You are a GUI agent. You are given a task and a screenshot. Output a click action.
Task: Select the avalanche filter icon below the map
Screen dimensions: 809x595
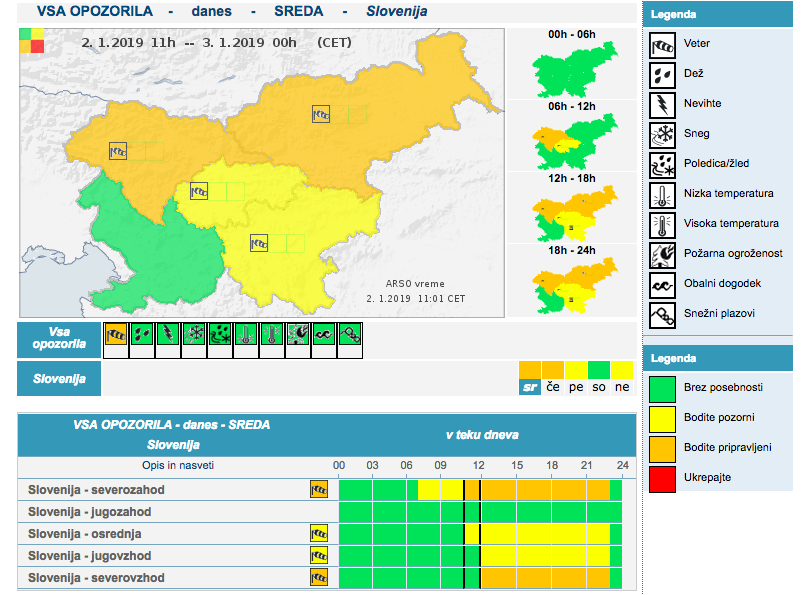click(x=349, y=334)
